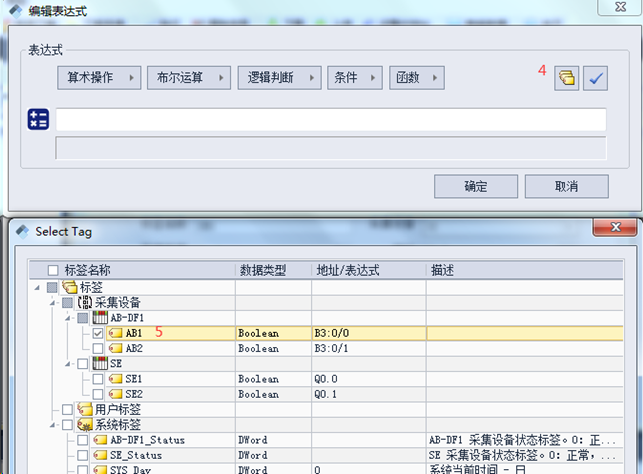The height and width of the screenshot is (474, 643).
Task: Collapse the 系统标签 tree node
Action: 52,425
